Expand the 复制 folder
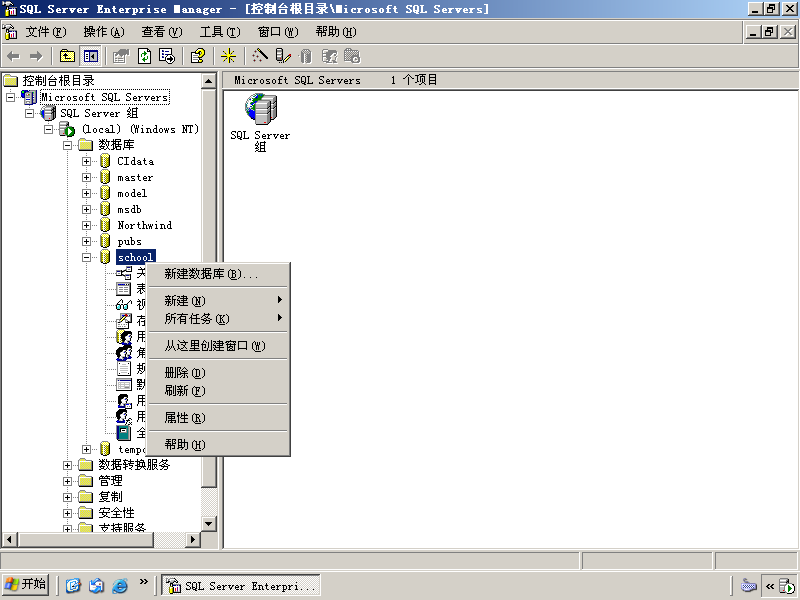This screenshot has width=800, height=600. pos(67,497)
